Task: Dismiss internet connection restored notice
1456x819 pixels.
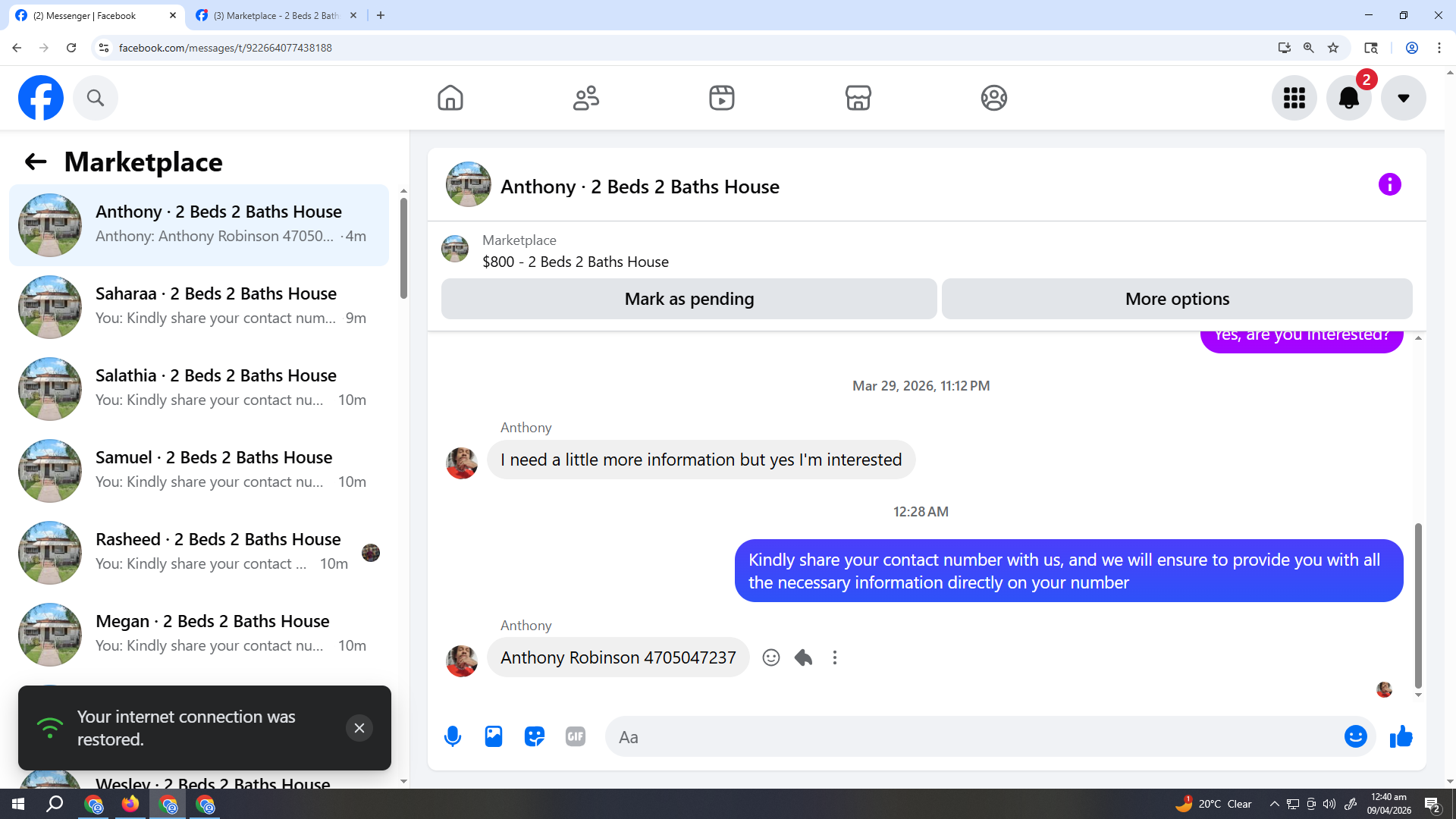Action: click(x=359, y=728)
